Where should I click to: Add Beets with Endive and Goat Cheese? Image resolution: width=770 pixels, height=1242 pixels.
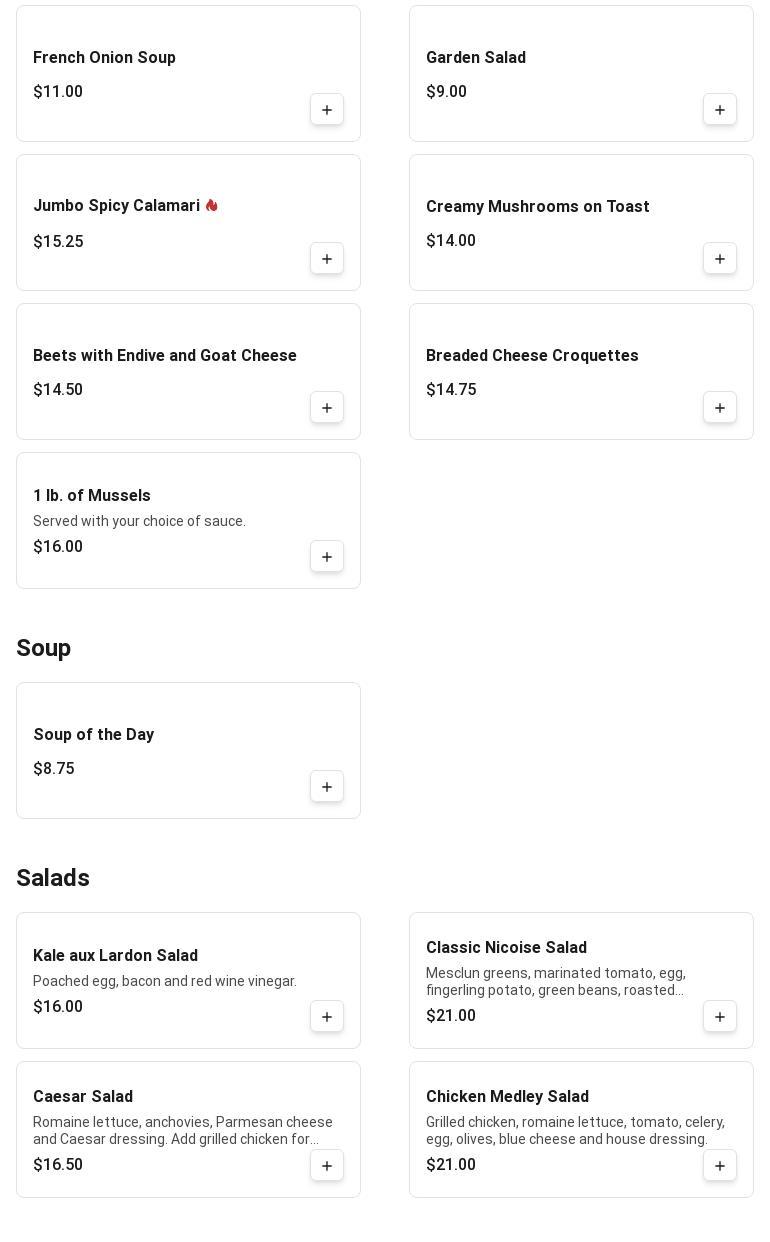(327, 408)
